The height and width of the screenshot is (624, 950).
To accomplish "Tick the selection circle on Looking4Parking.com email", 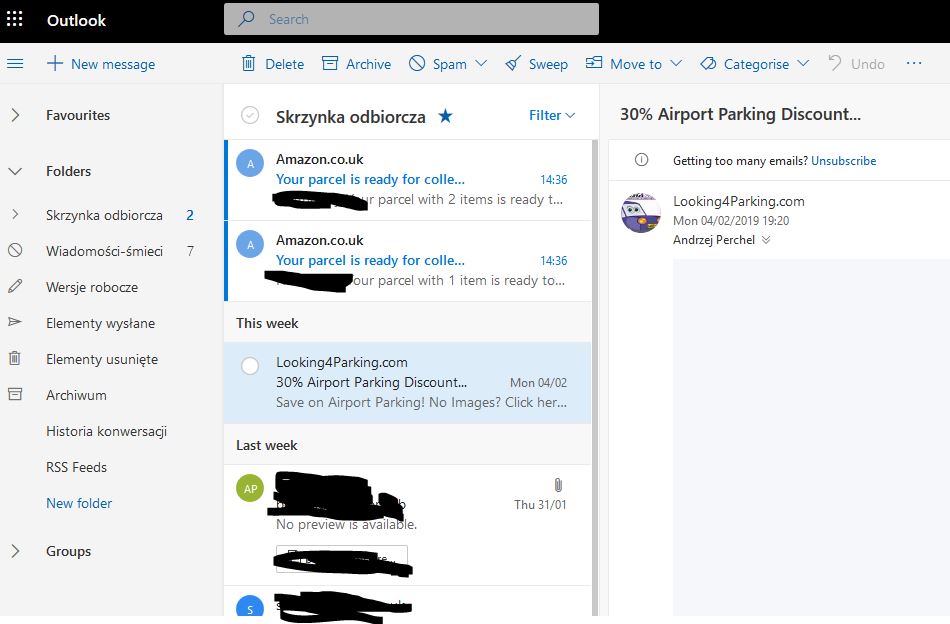I will 250,366.
